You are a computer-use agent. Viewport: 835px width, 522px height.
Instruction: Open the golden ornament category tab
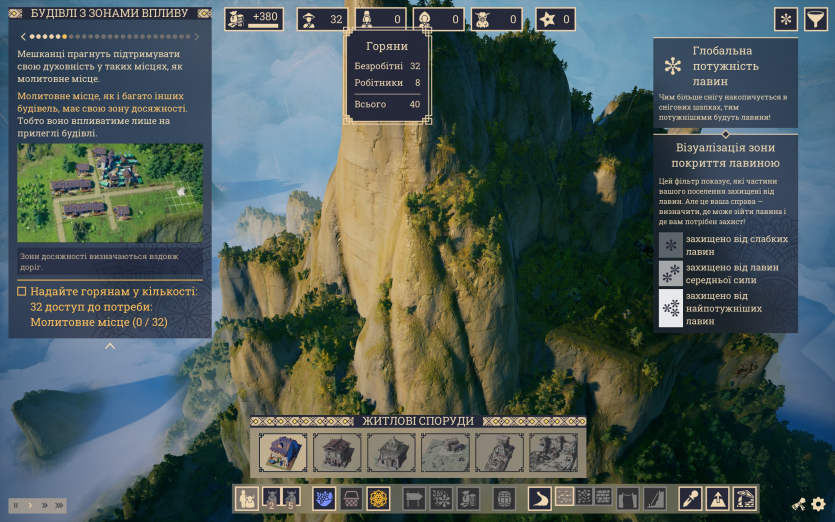(379, 497)
